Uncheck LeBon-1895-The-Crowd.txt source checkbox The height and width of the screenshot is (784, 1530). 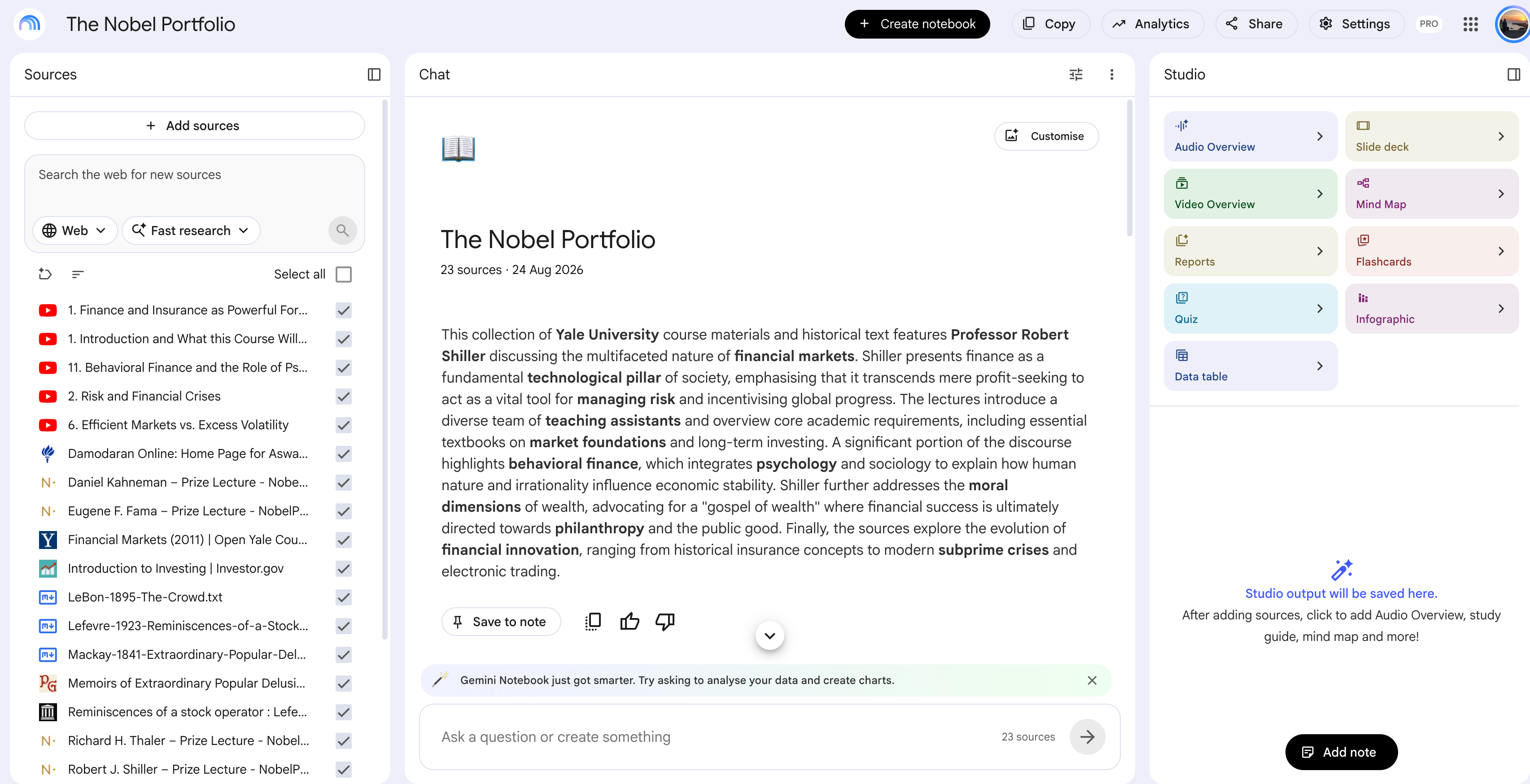click(x=343, y=597)
